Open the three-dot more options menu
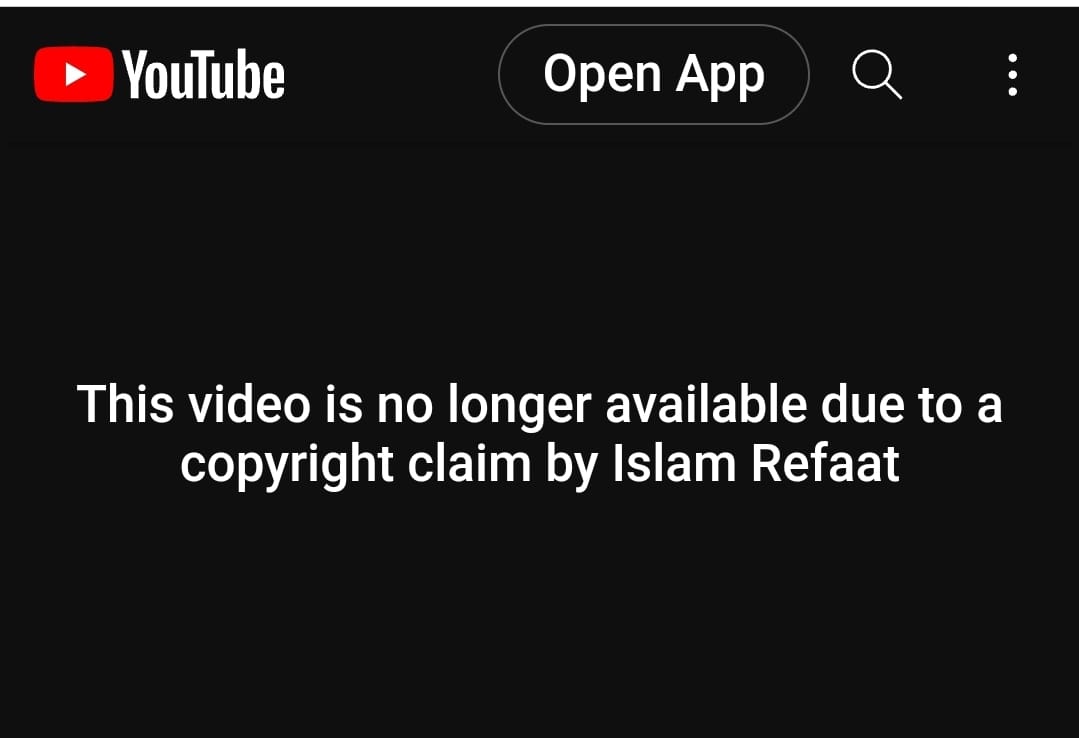Image resolution: width=1079 pixels, height=738 pixels. (x=1012, y=74)
